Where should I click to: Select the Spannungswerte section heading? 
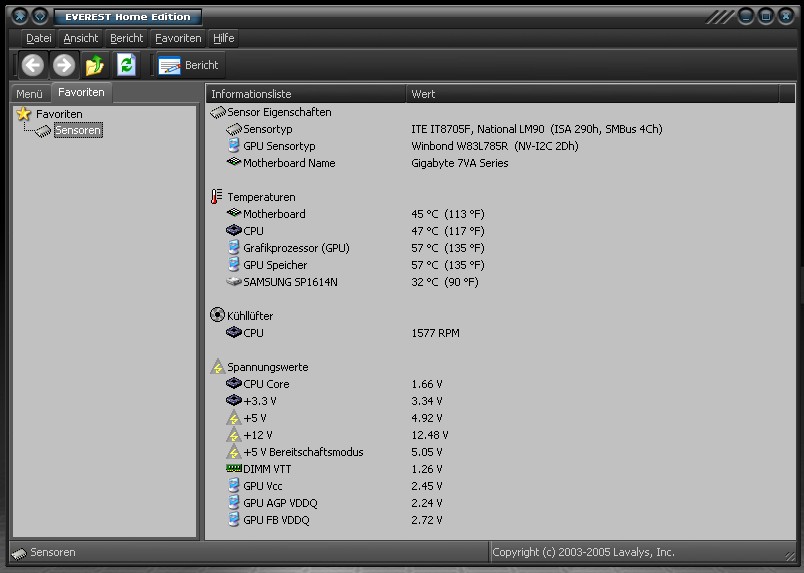pyautogui.click(x=268, y=367)
